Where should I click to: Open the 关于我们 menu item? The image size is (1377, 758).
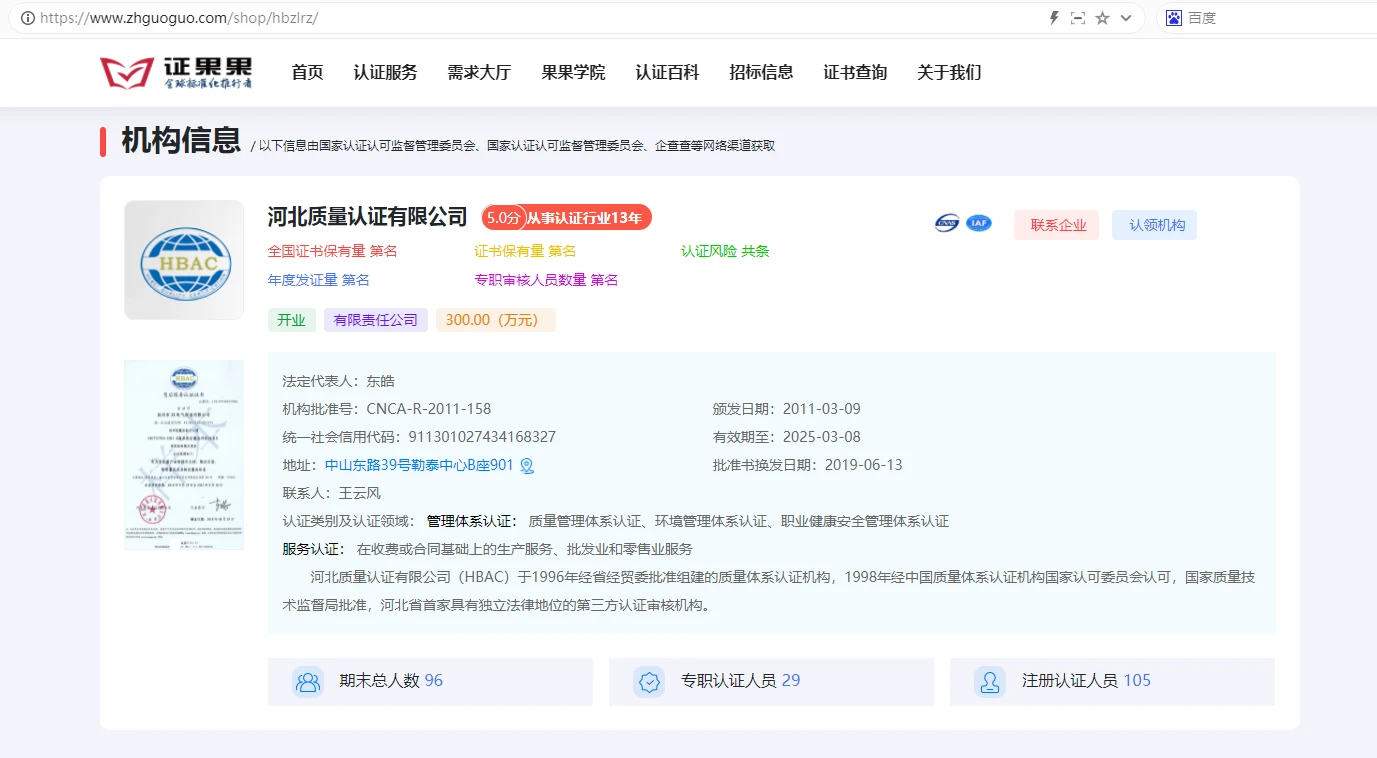coord(949,72)
